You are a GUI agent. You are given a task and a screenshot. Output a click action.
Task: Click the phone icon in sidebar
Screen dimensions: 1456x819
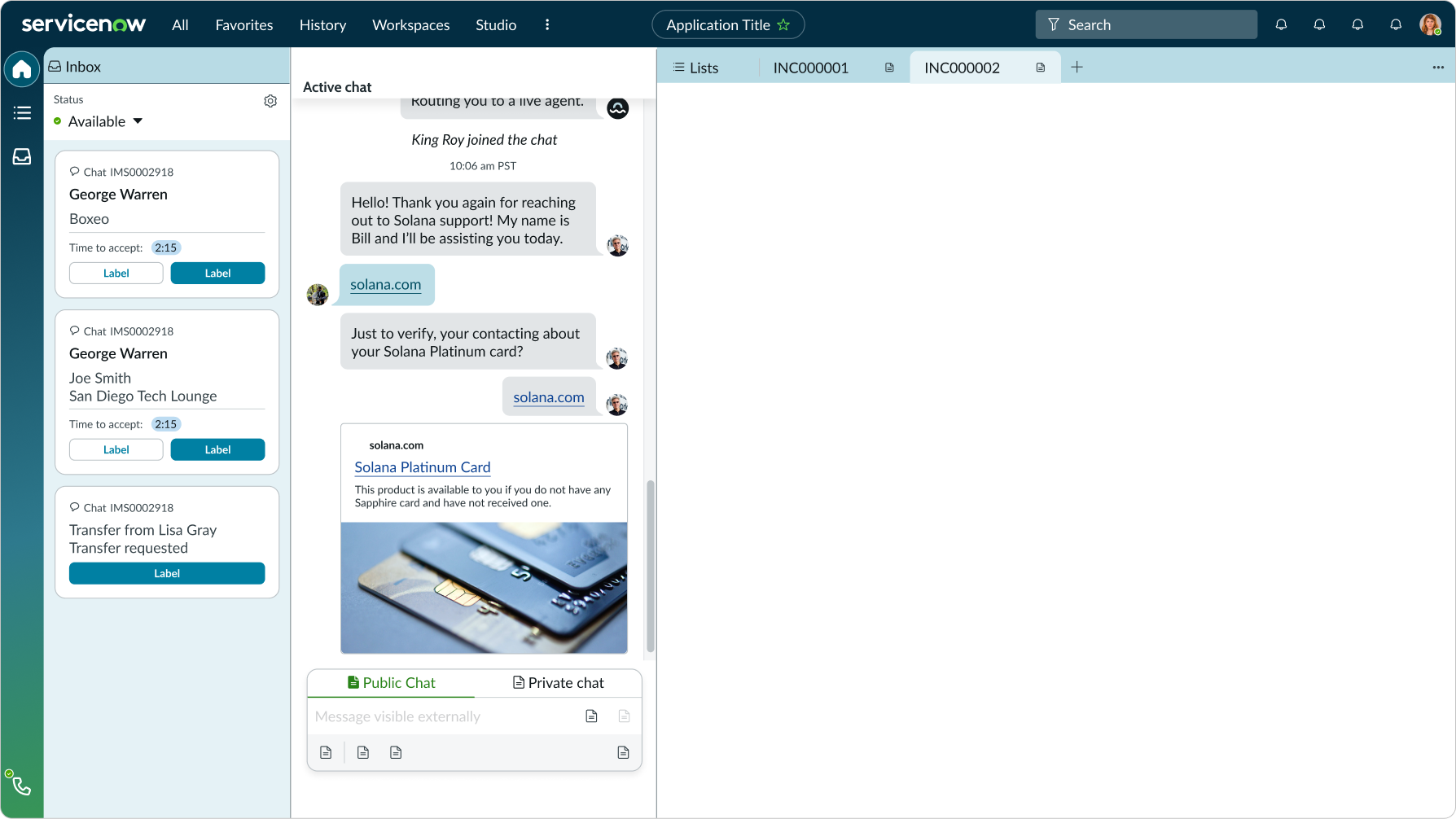click(21, 786)
